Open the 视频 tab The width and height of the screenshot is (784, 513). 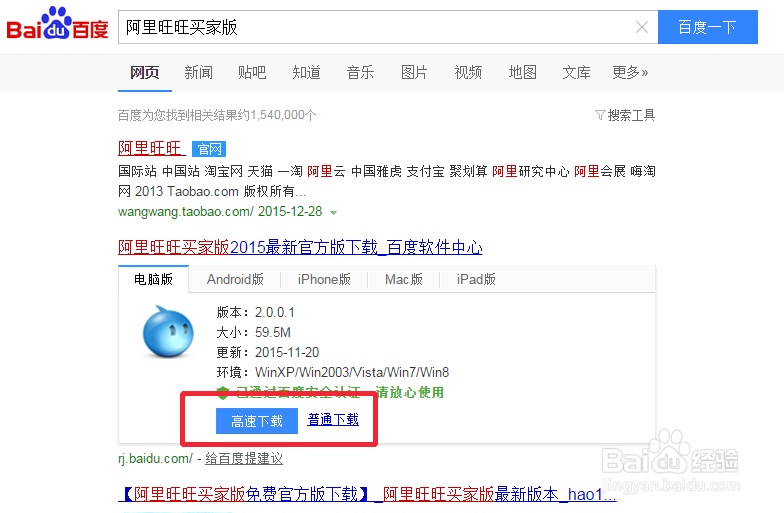pos(468,72)
